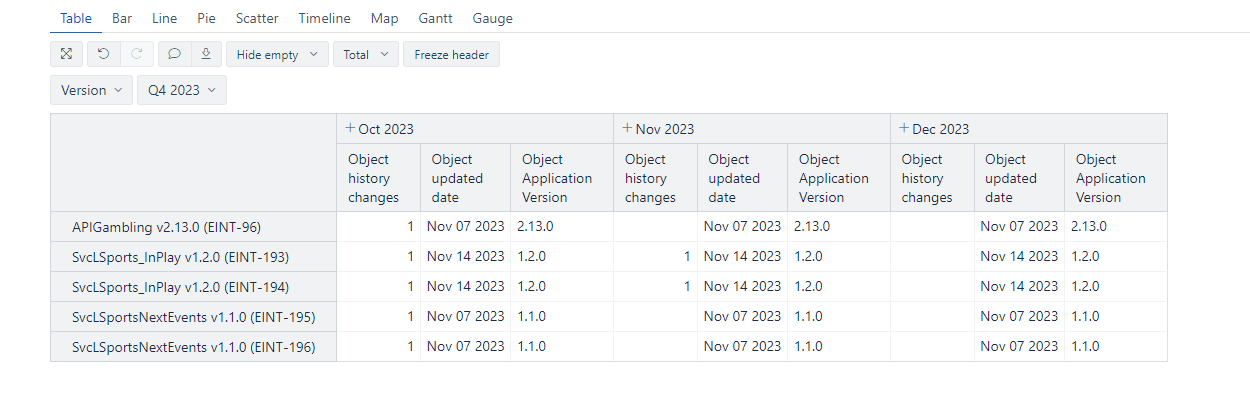Open the Q4 2023 period dropdown
The width and height of the screenshot is (1250, 407).
pos(182,90)
